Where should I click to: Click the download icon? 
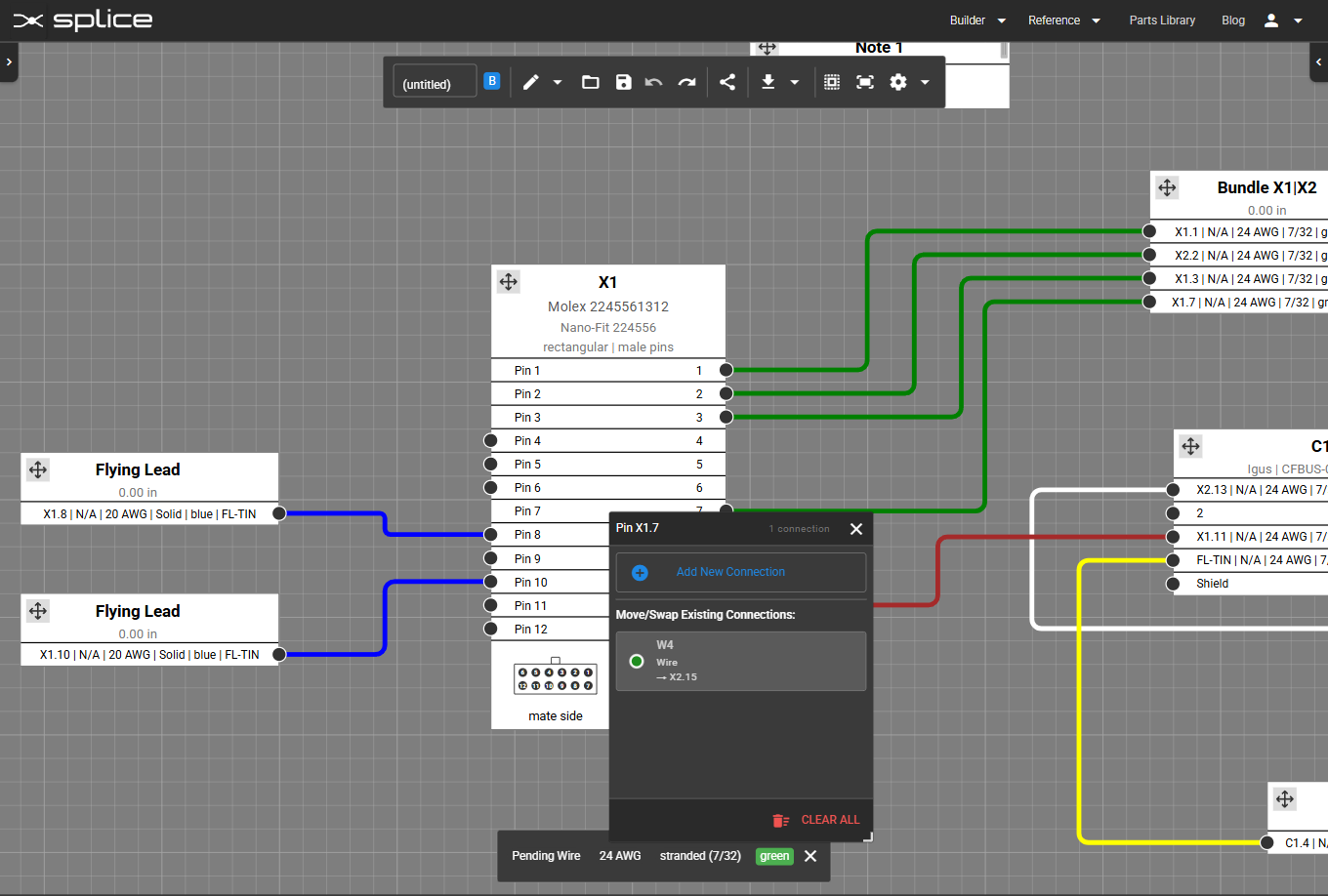[x=768, y=82]
